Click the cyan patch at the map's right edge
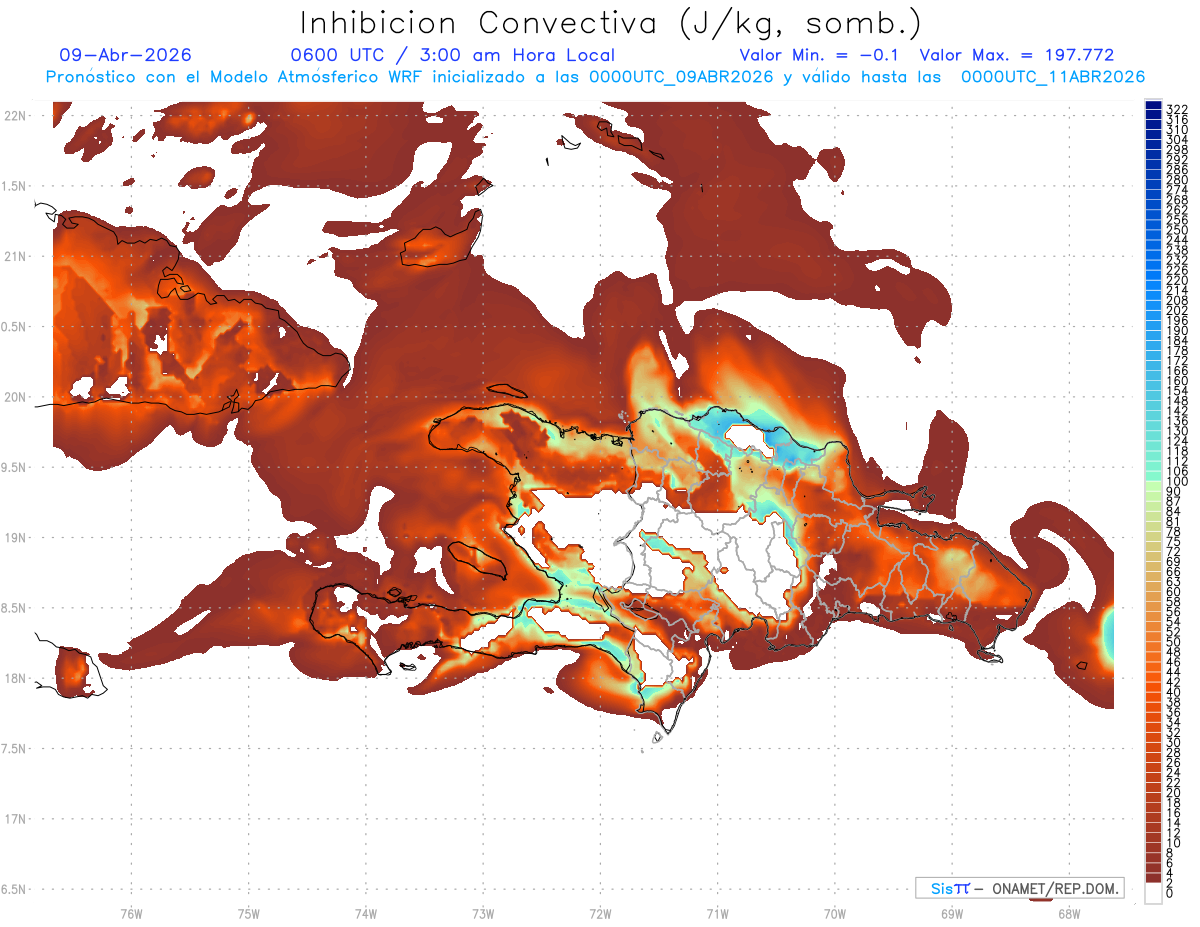The height and width of the screenshot is (927, 1200). click(1108, 635)
